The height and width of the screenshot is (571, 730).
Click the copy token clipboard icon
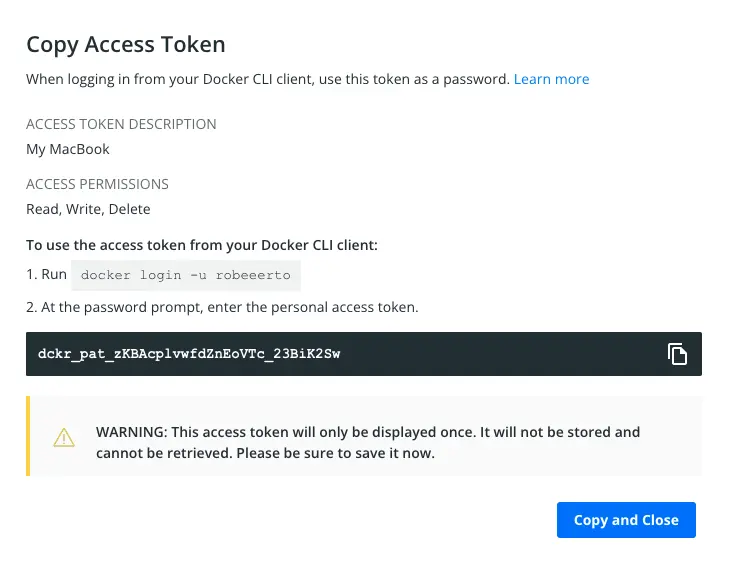tap(677, 354)
